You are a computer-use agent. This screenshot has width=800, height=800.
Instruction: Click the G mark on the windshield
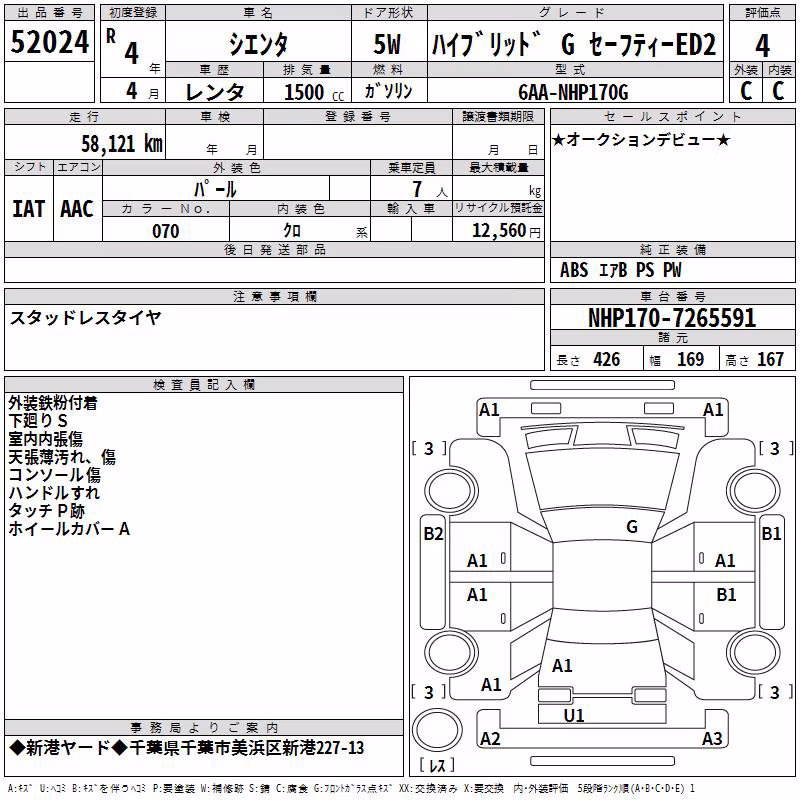click(x=632, y=527)
